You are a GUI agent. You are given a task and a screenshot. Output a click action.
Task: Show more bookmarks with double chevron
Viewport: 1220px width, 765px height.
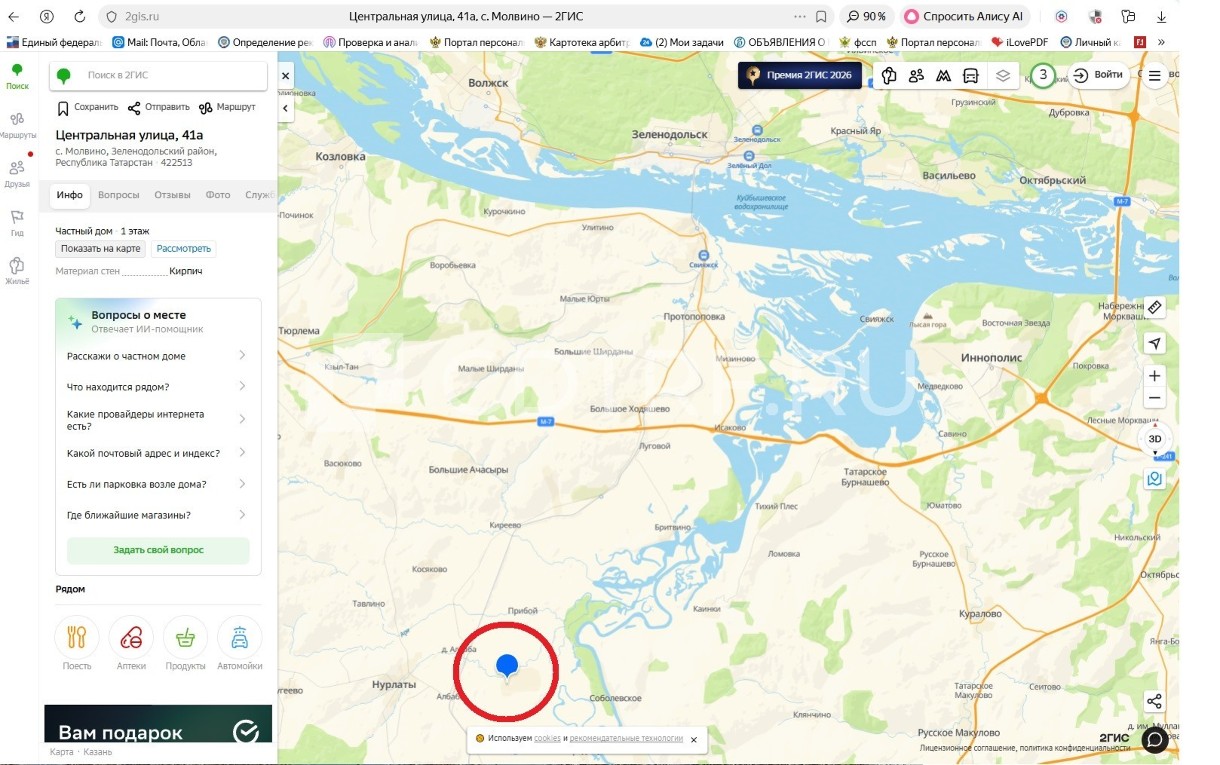coord(1161,42)
